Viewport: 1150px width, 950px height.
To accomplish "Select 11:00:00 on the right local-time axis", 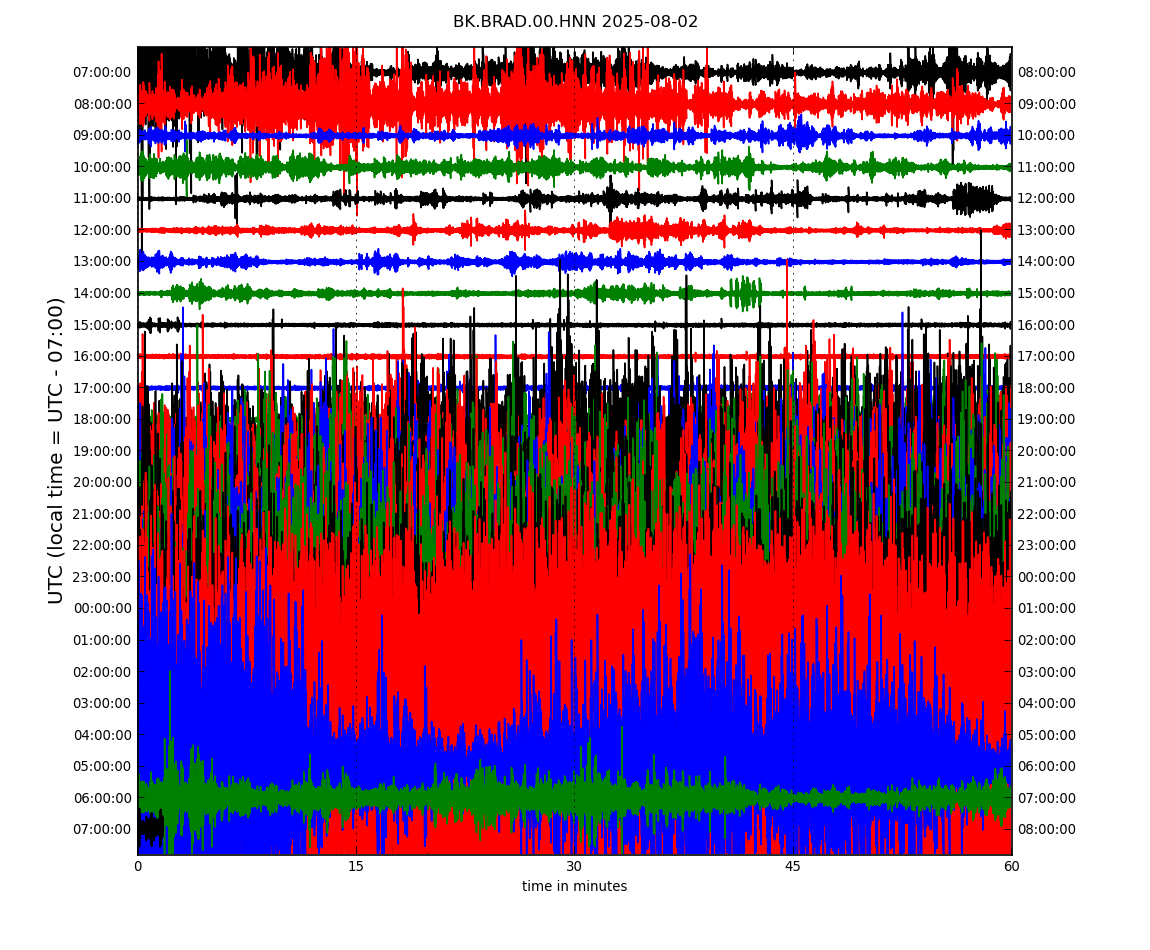I will (x=1047, y=167).
